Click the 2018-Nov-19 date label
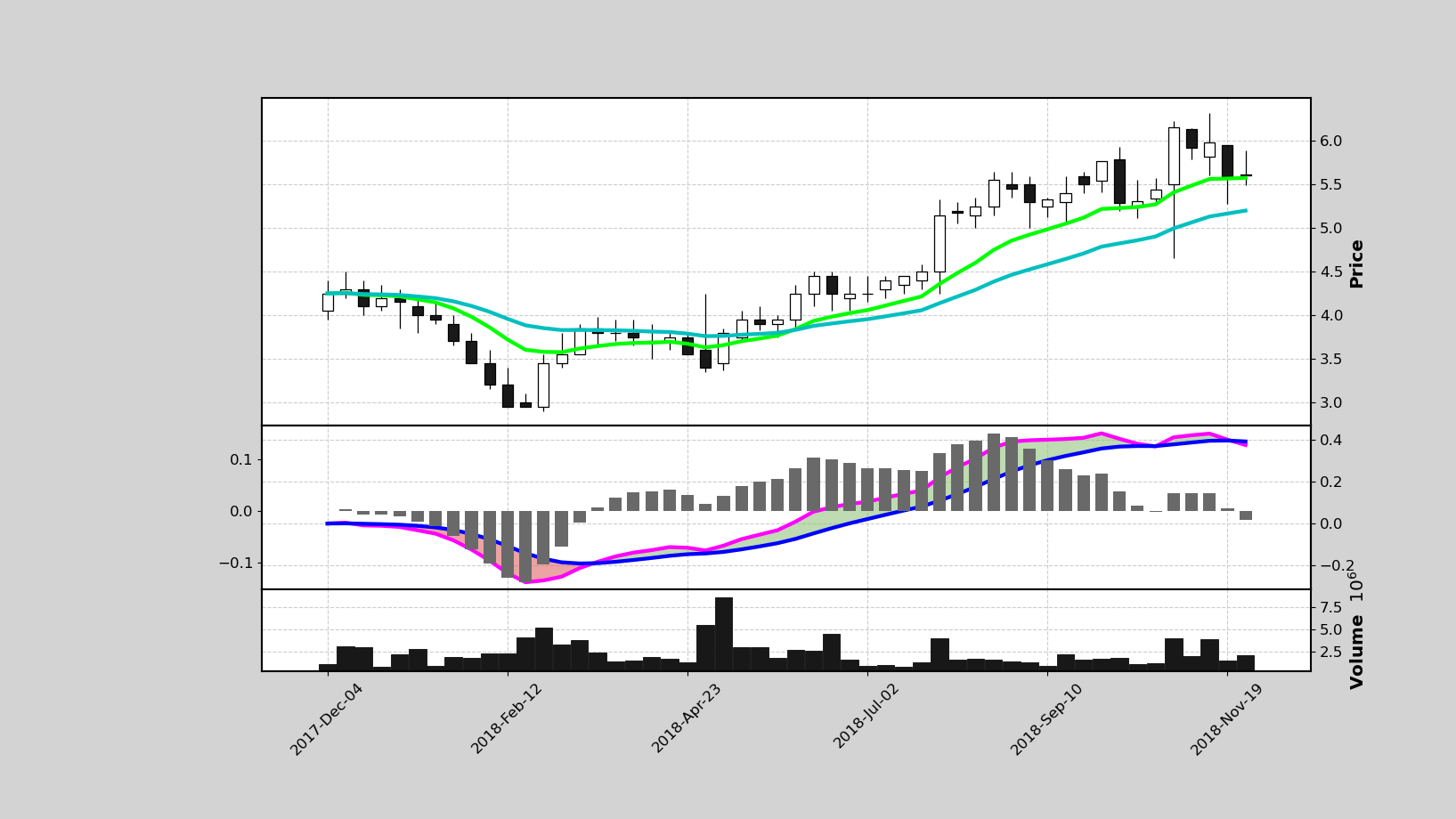 (x=1226, y=719)
